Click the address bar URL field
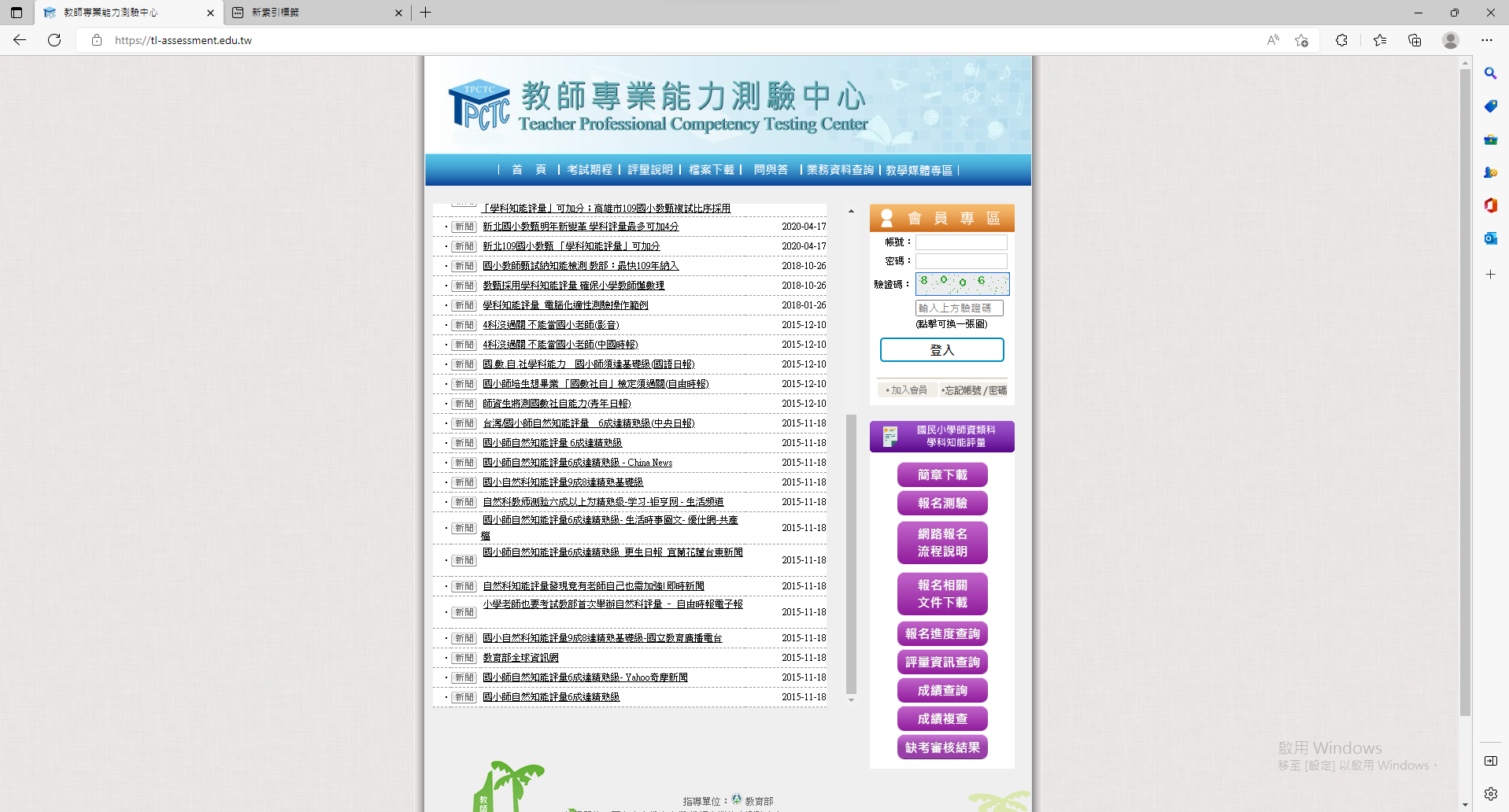The image size is (1509, 812). coord(669,40)
